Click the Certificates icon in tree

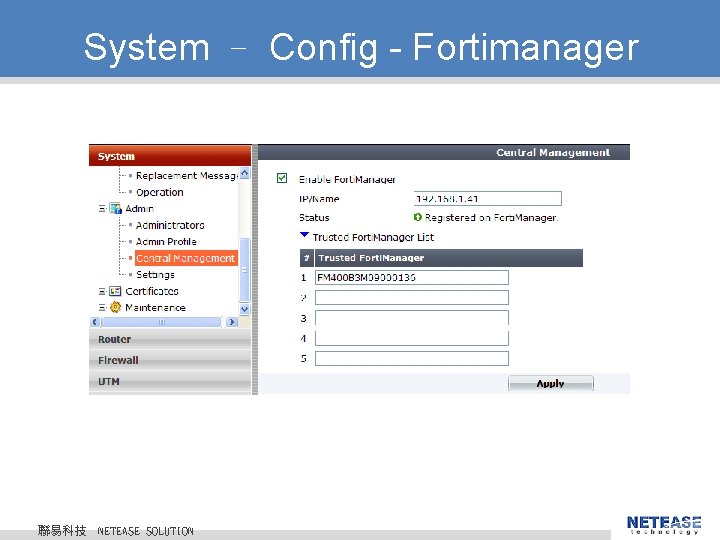point(115,291)
